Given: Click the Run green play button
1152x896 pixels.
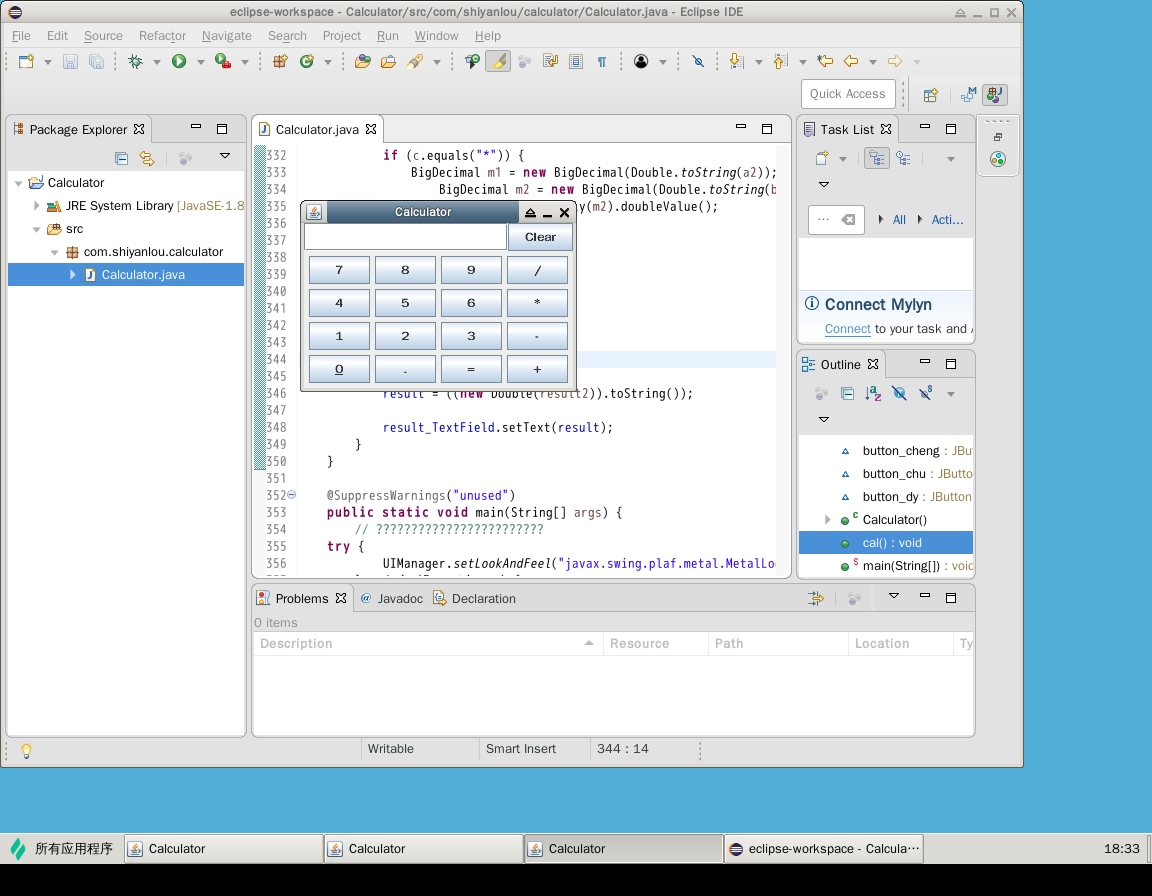Looking at the screenshot, I should 179,62.
